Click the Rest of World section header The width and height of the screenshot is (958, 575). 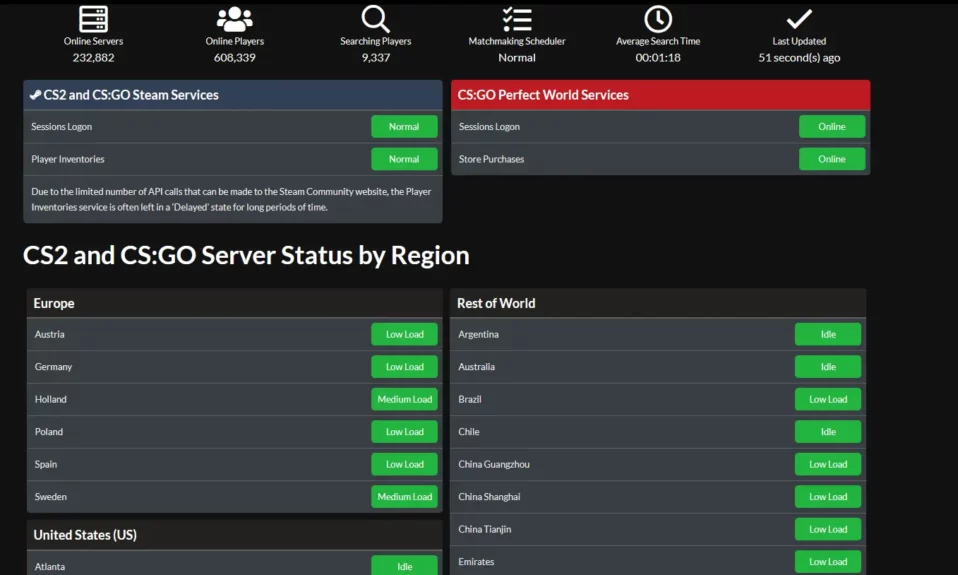pyautogui.click(x=658, y=303)
